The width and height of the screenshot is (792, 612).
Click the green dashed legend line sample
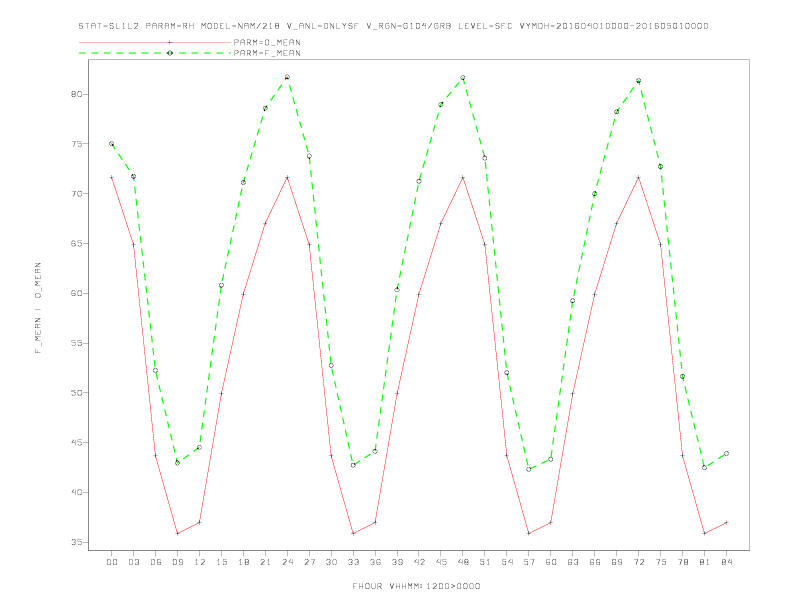pyautogui.click(x=155, y=53)
